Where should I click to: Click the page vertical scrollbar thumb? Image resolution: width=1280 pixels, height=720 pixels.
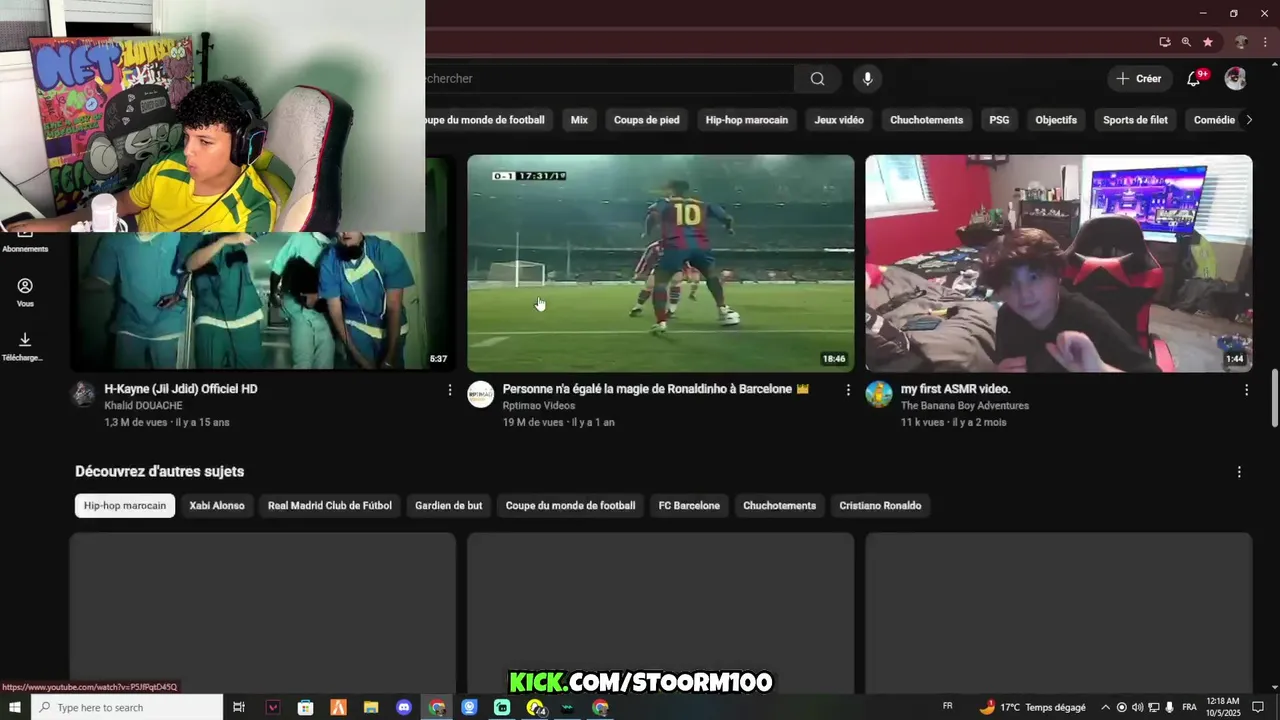pyautogui.click(x=1274, y=398)
